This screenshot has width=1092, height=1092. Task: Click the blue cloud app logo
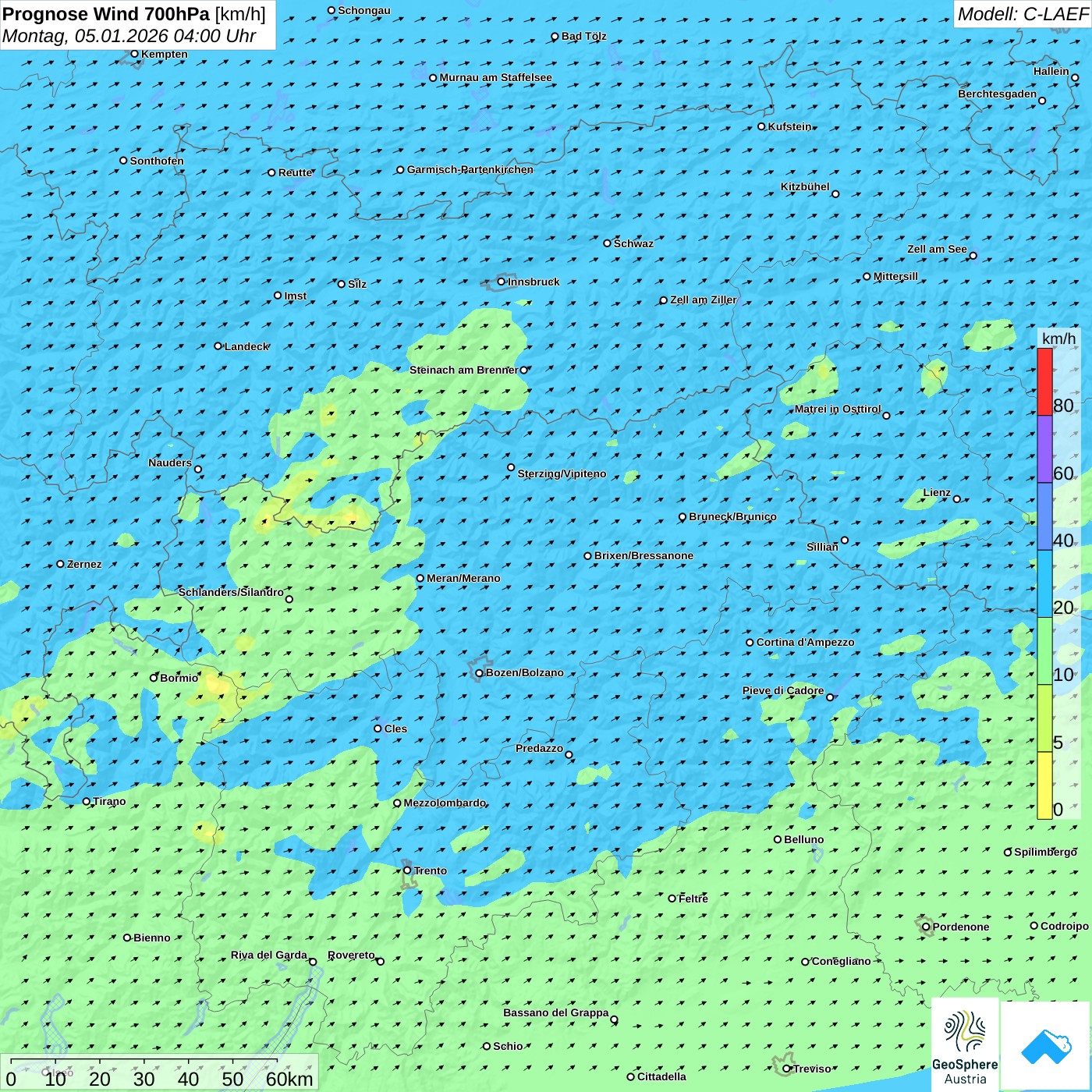pyautogui.click(x=1046, y=1046)
